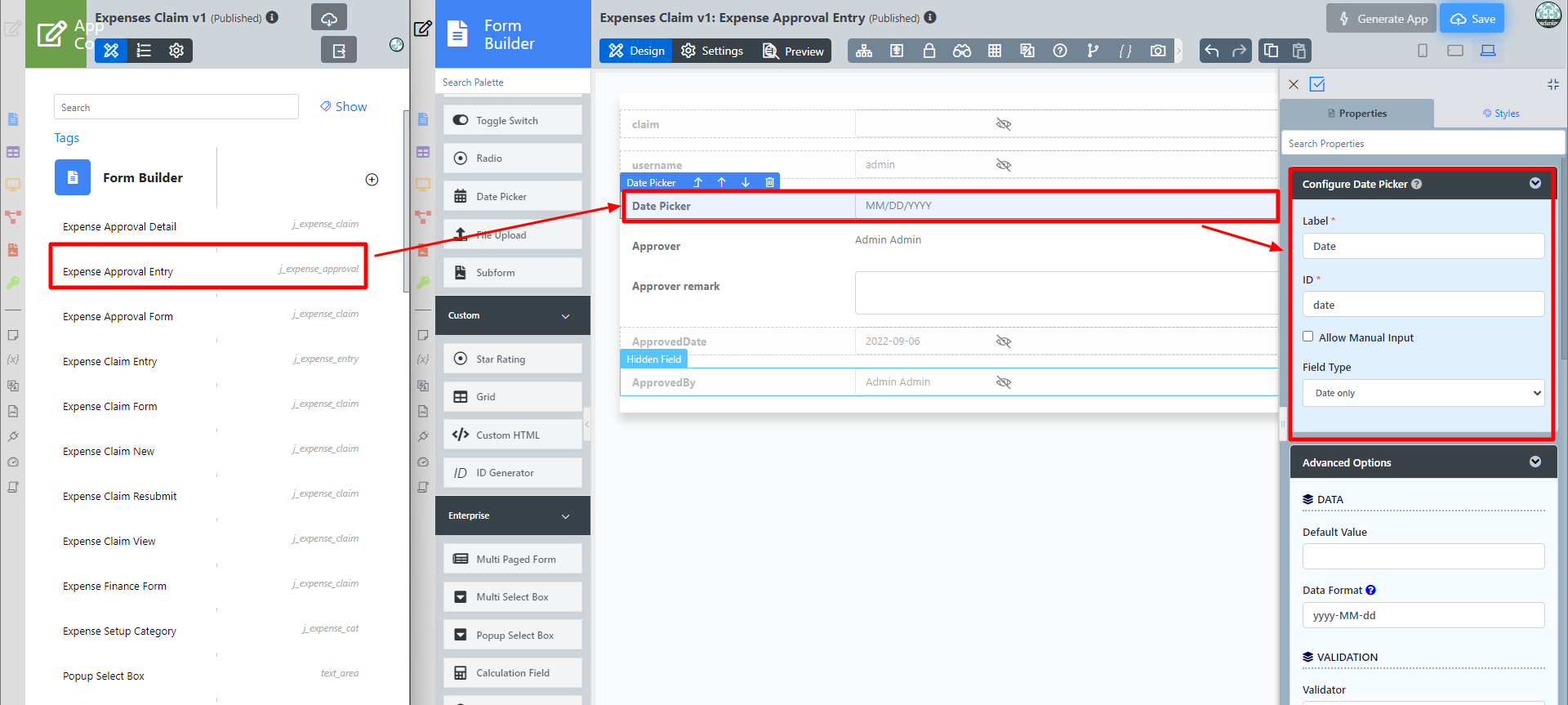Image resolution: width=1568 pixels, height=705 pixels.
Task: Redo the last change
Action: click(1239, 51)
